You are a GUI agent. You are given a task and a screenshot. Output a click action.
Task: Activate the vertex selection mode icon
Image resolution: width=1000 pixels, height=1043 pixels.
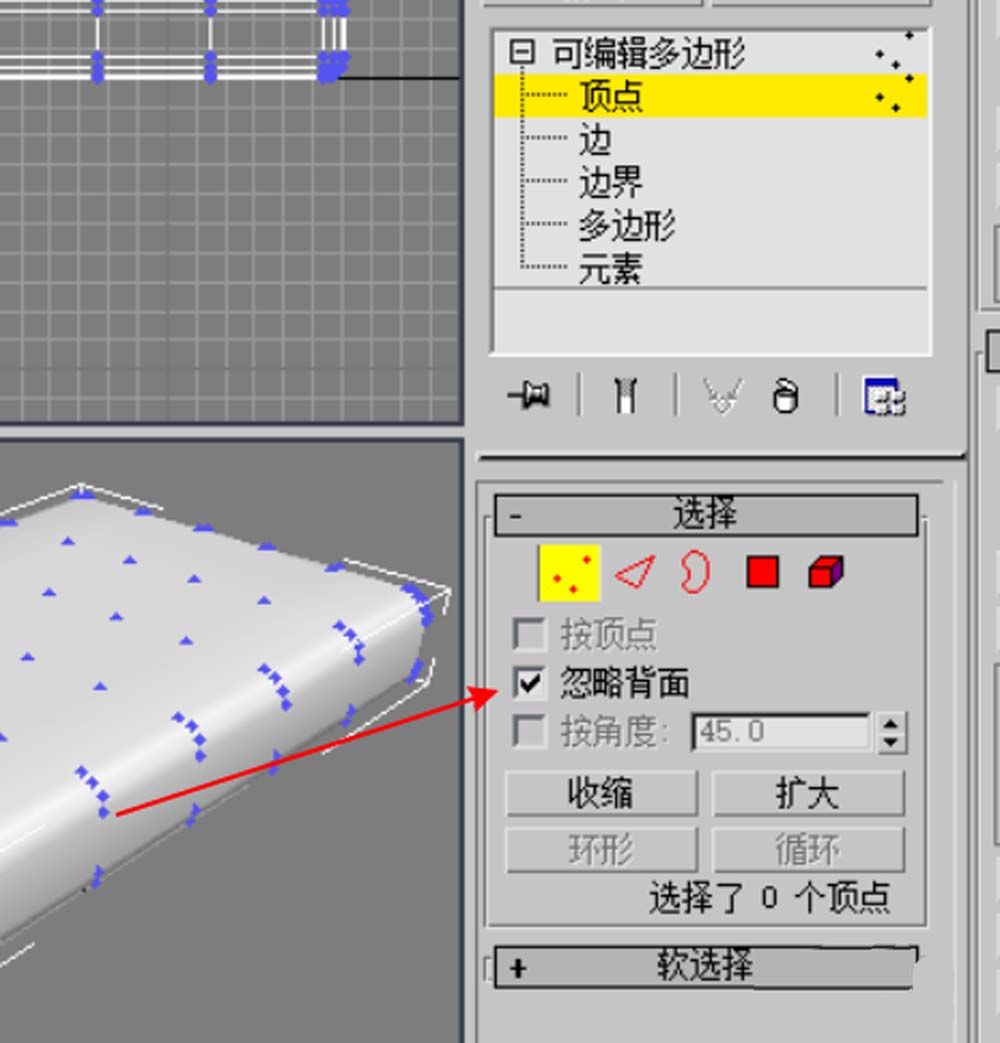570,573
